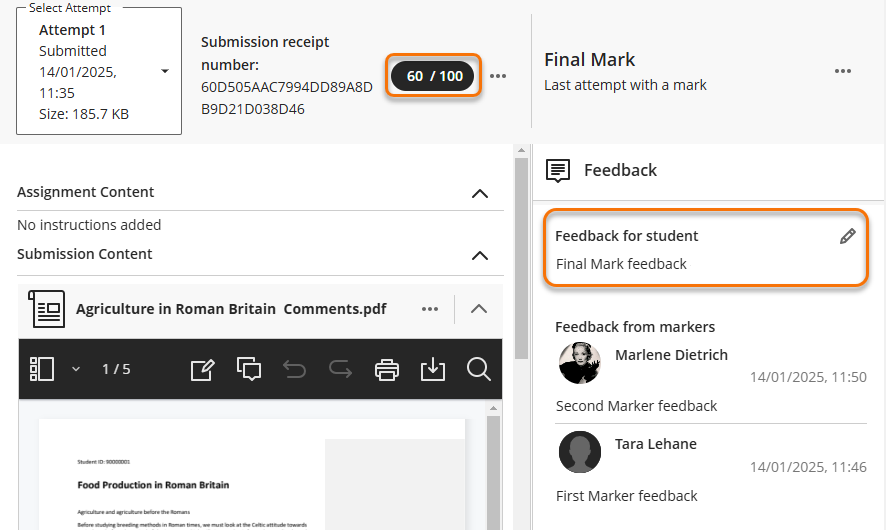Viewport: 886px width, 530px height.
Task: Select the annotate edit tool
Action: [202, 370]
